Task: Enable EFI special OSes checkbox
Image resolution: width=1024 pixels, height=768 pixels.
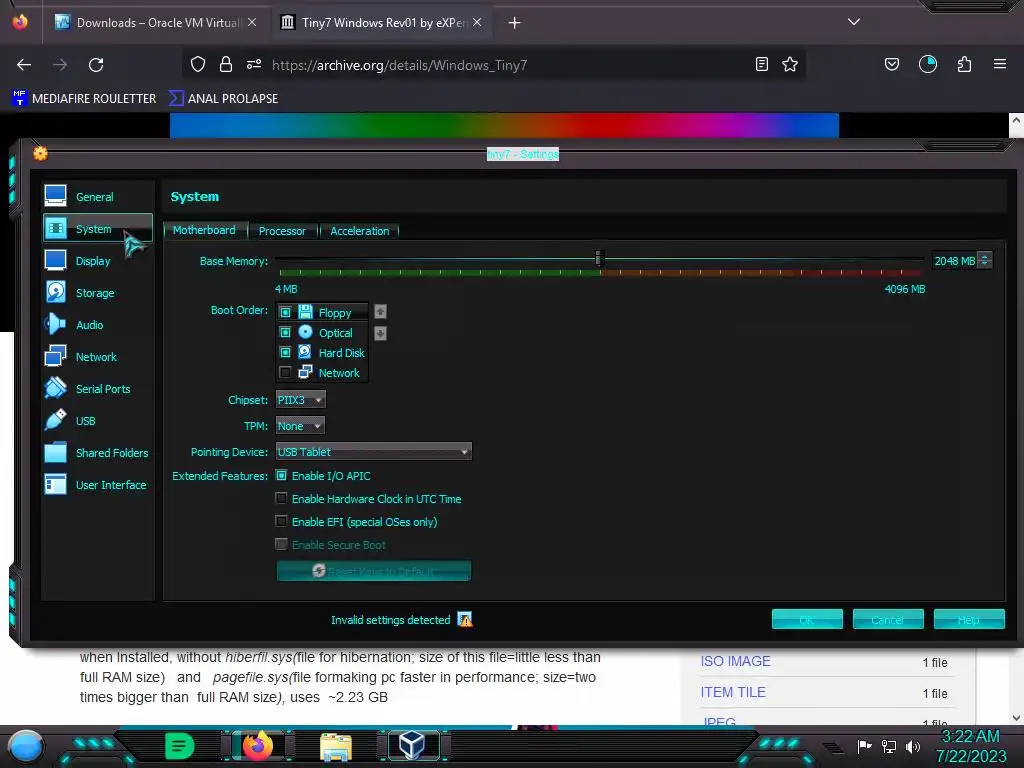Action: (281, 521)
